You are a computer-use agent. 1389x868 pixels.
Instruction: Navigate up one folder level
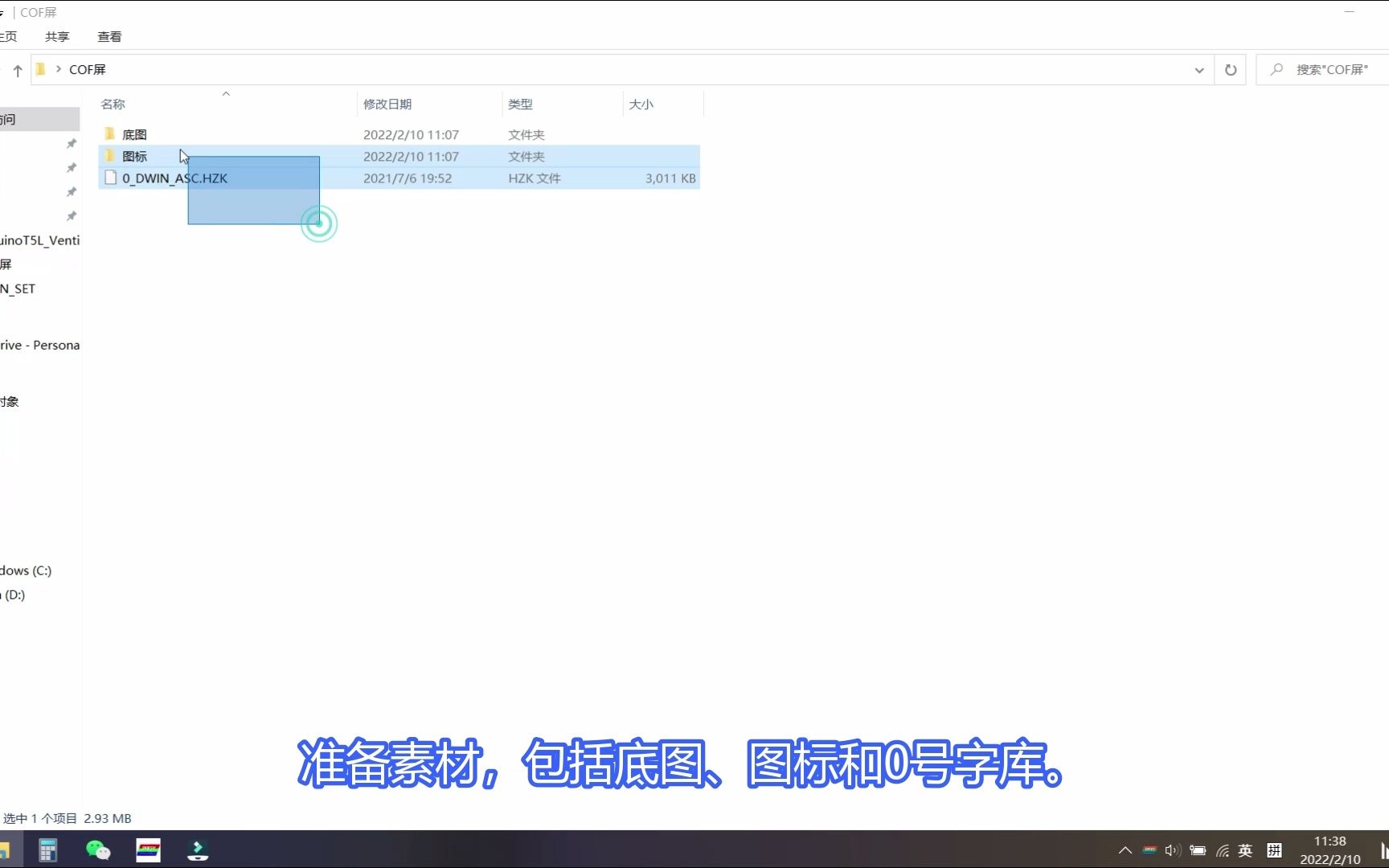click(18, 70)
